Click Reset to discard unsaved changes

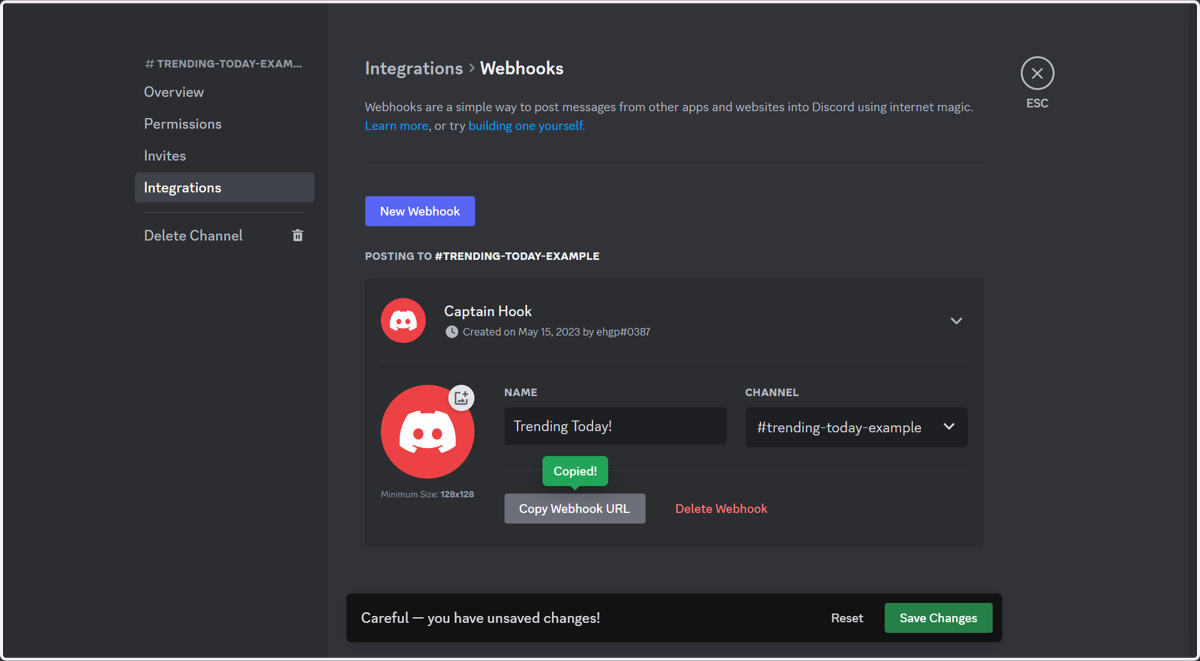coord(847,618)
